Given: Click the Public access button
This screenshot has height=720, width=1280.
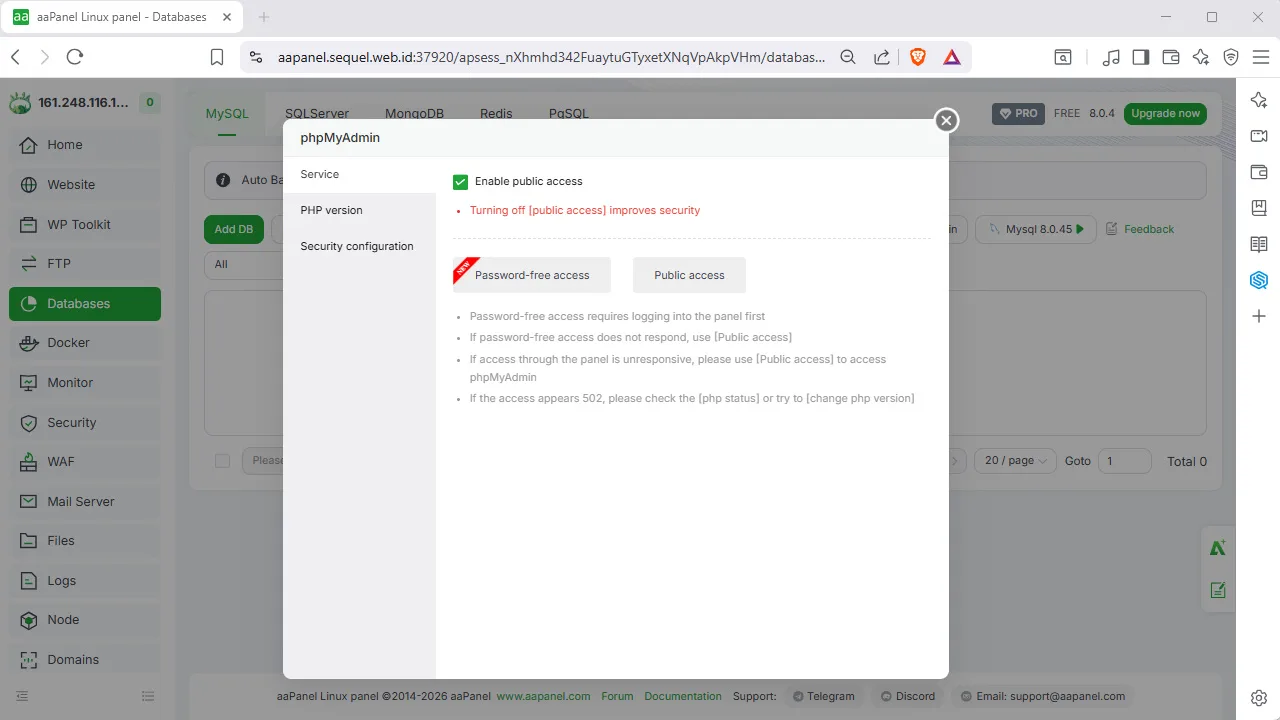Looking at the screenshot, I should pos(689,275).
